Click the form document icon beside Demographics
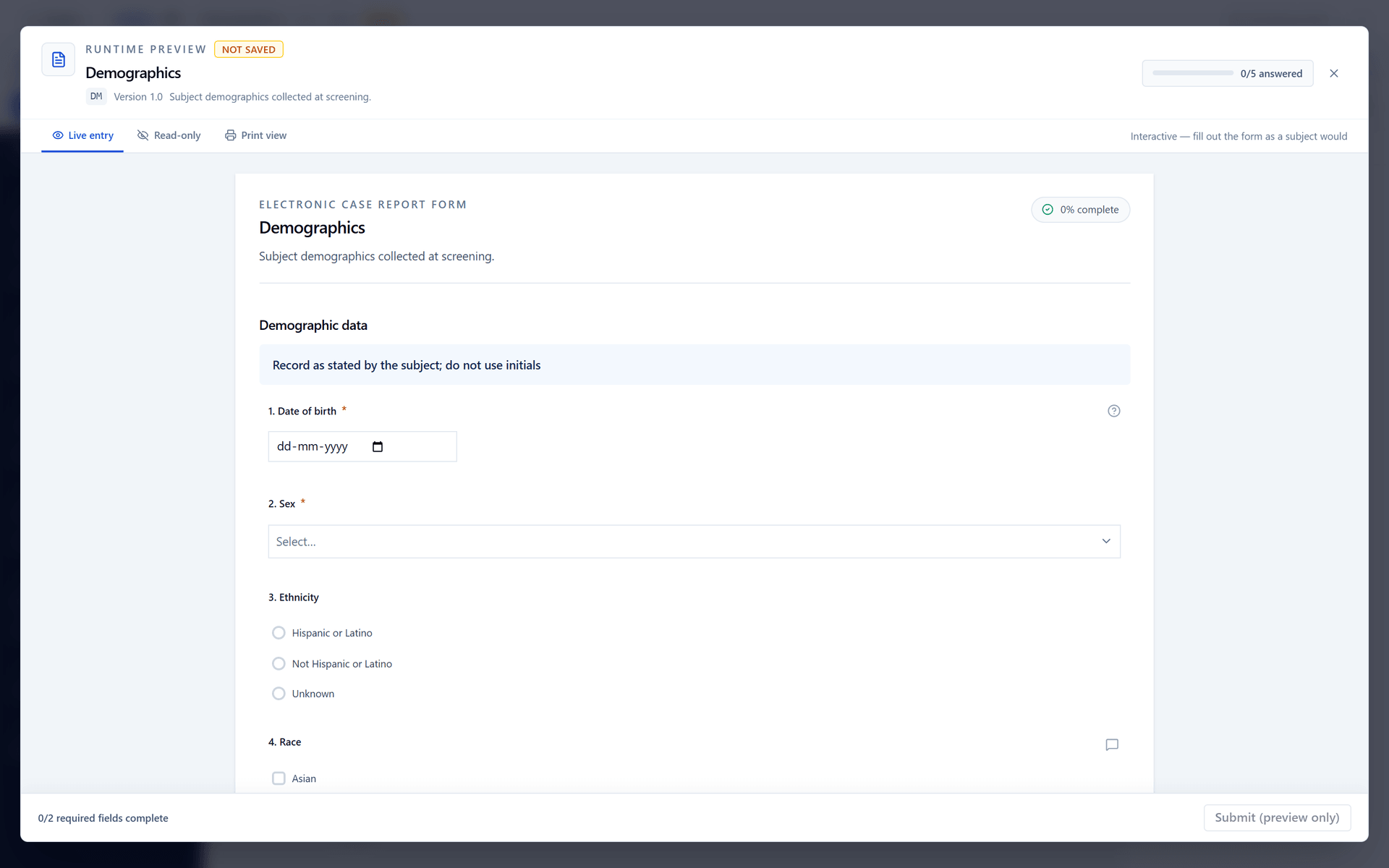 pos(59,59)
